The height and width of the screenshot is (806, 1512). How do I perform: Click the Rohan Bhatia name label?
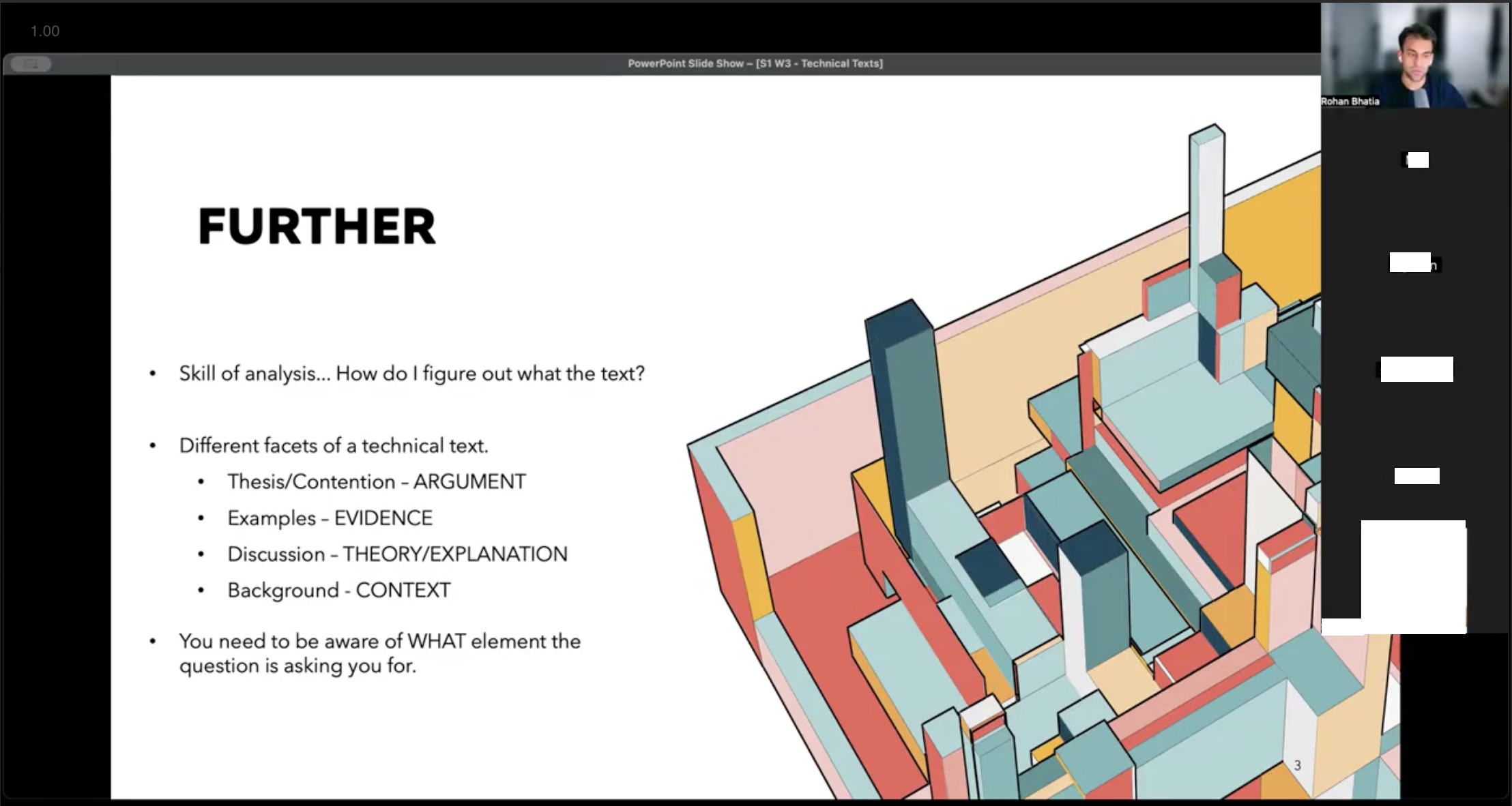click(1350, 101)
